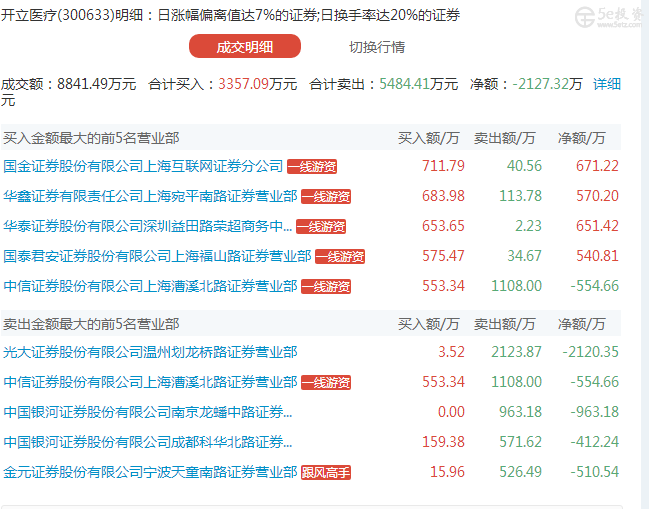Click buy amount 711.79
Viewport: 649px width, 509px height.
(443, 166)
